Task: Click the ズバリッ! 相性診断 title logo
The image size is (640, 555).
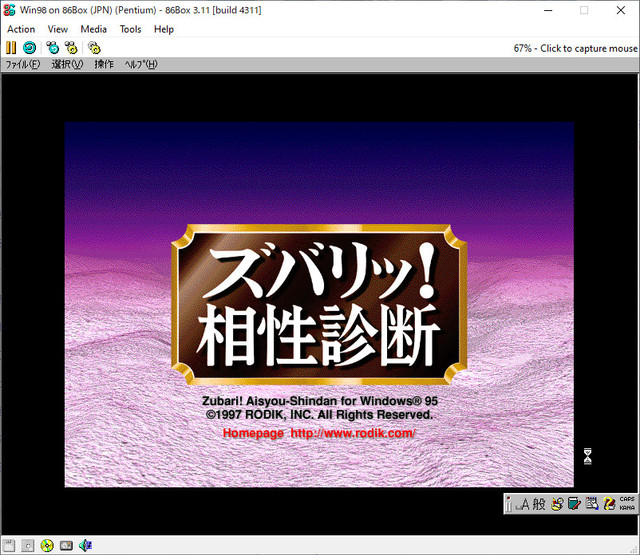Action: [319, 304]
